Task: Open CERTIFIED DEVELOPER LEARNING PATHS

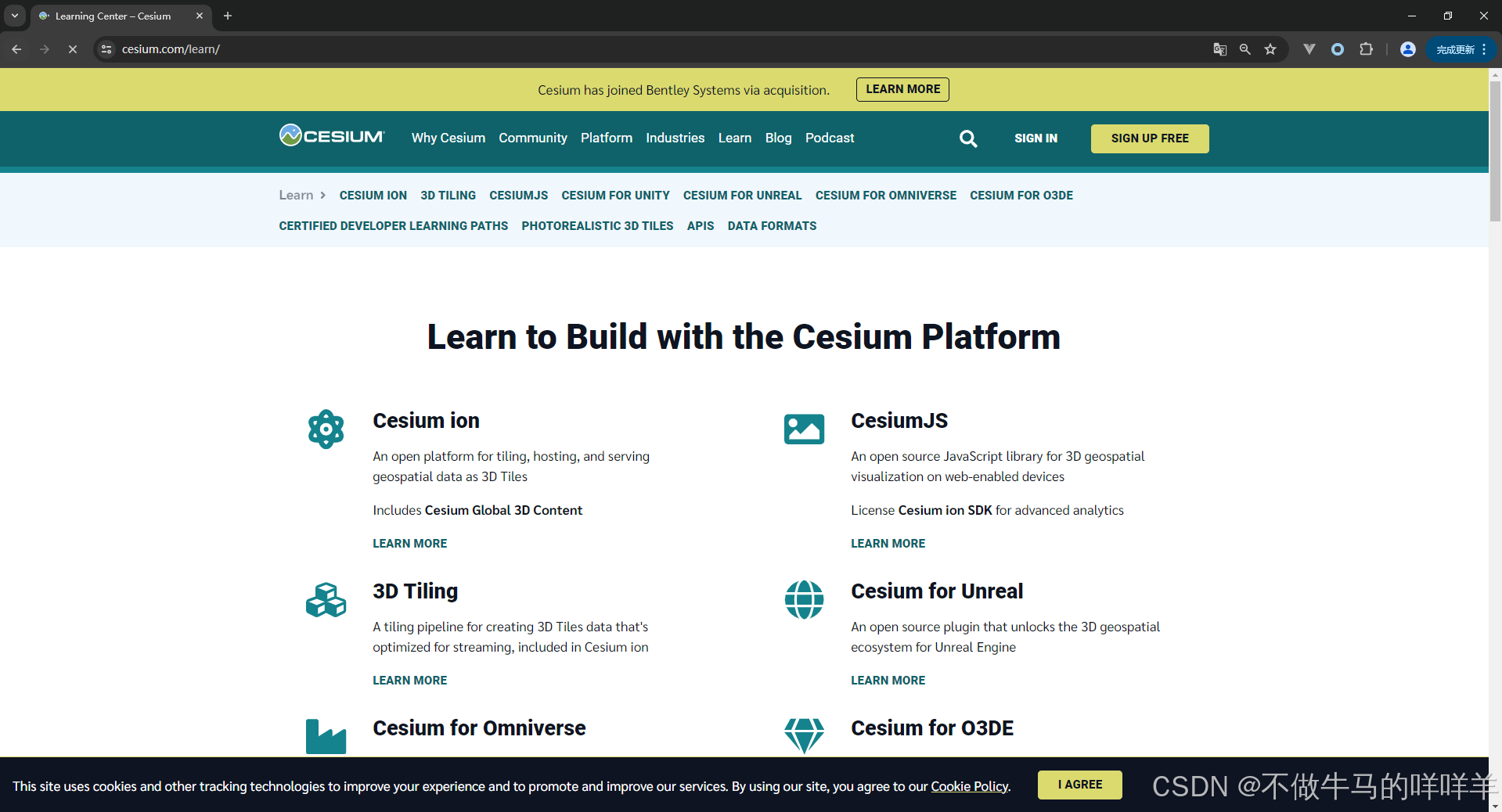Action: click(394, 226)
